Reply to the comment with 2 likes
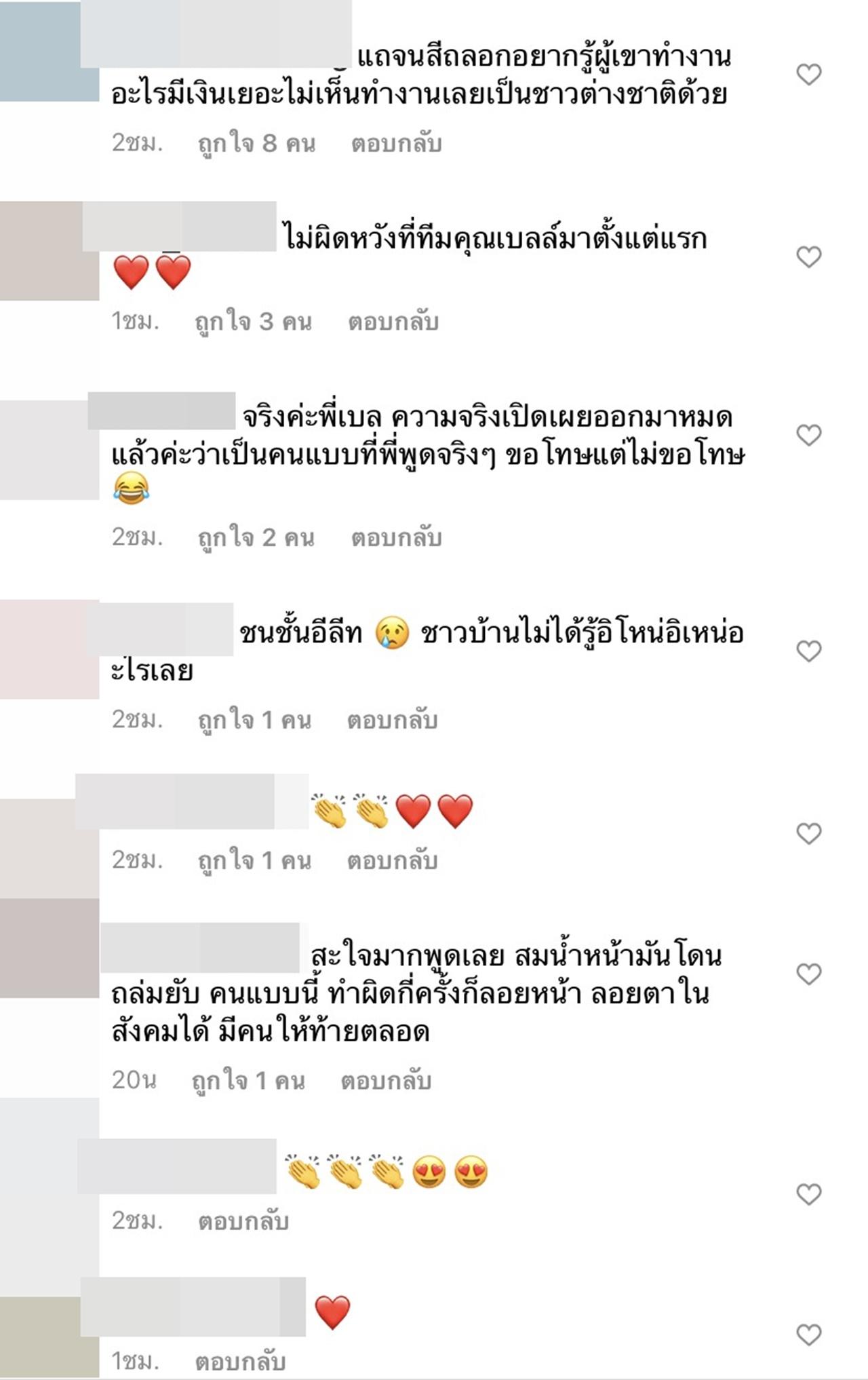The width and height of the screenshot is (868, 1380). [x=396, y=537]
